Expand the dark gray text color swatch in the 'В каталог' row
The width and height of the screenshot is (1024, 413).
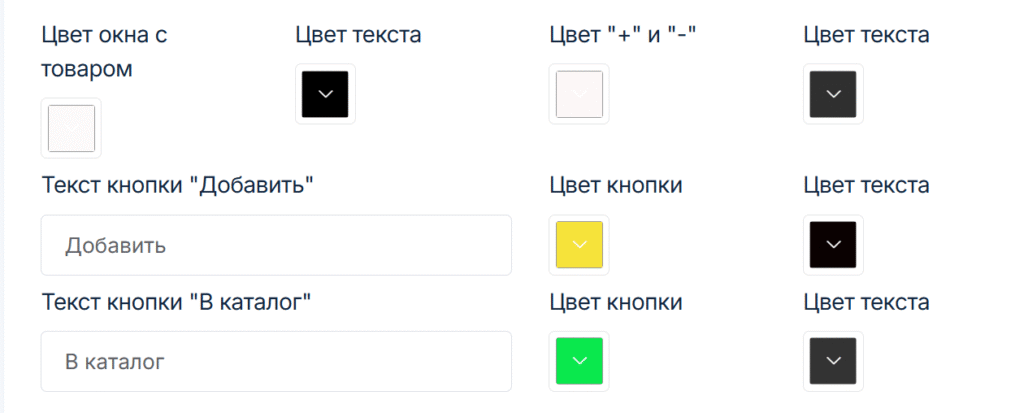[833, 361]
